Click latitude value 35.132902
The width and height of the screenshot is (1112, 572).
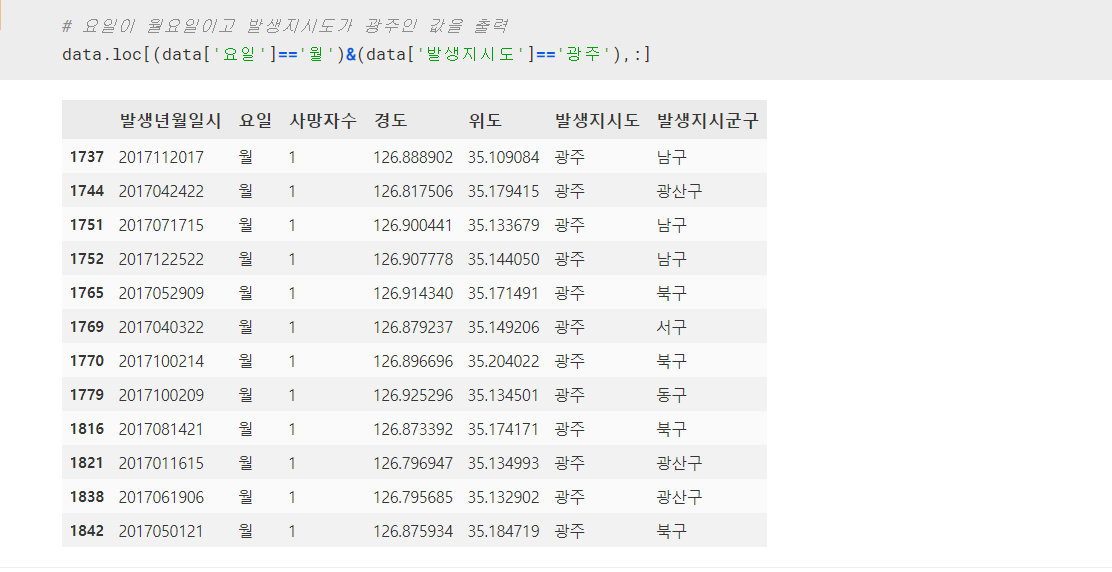click(504, 498)
